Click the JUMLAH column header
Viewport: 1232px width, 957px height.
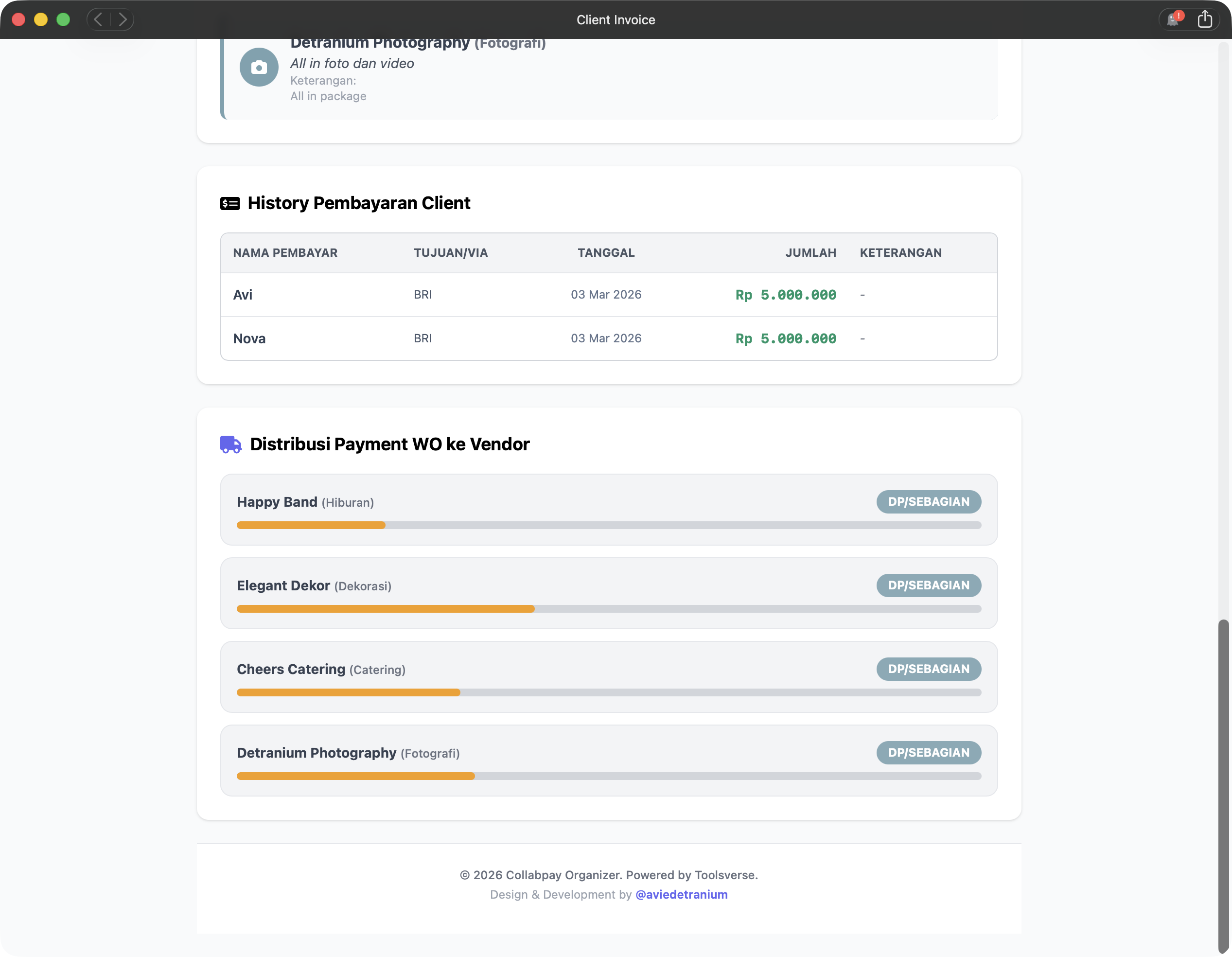[x=810, y=253]
